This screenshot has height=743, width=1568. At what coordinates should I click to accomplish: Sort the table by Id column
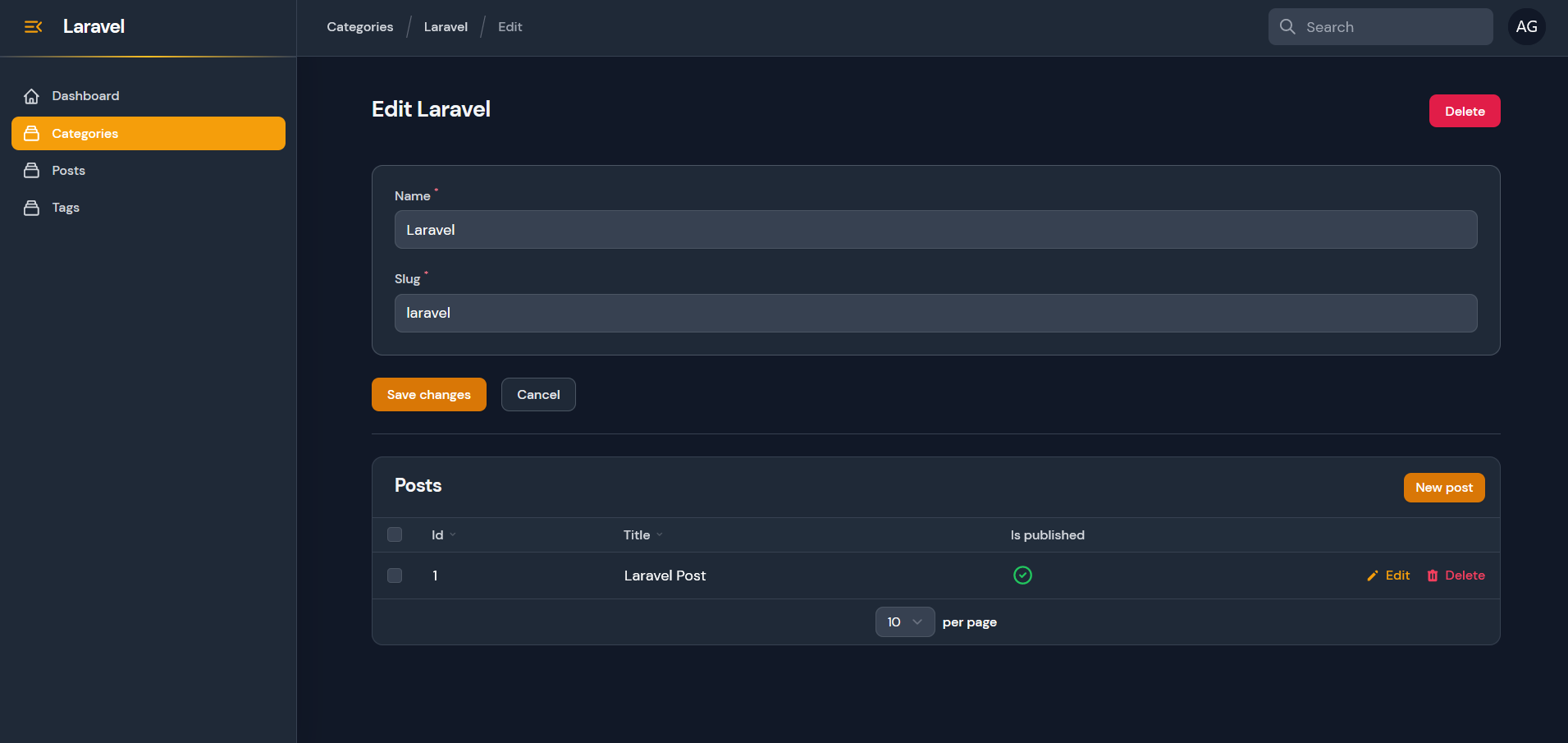point(443,535)
